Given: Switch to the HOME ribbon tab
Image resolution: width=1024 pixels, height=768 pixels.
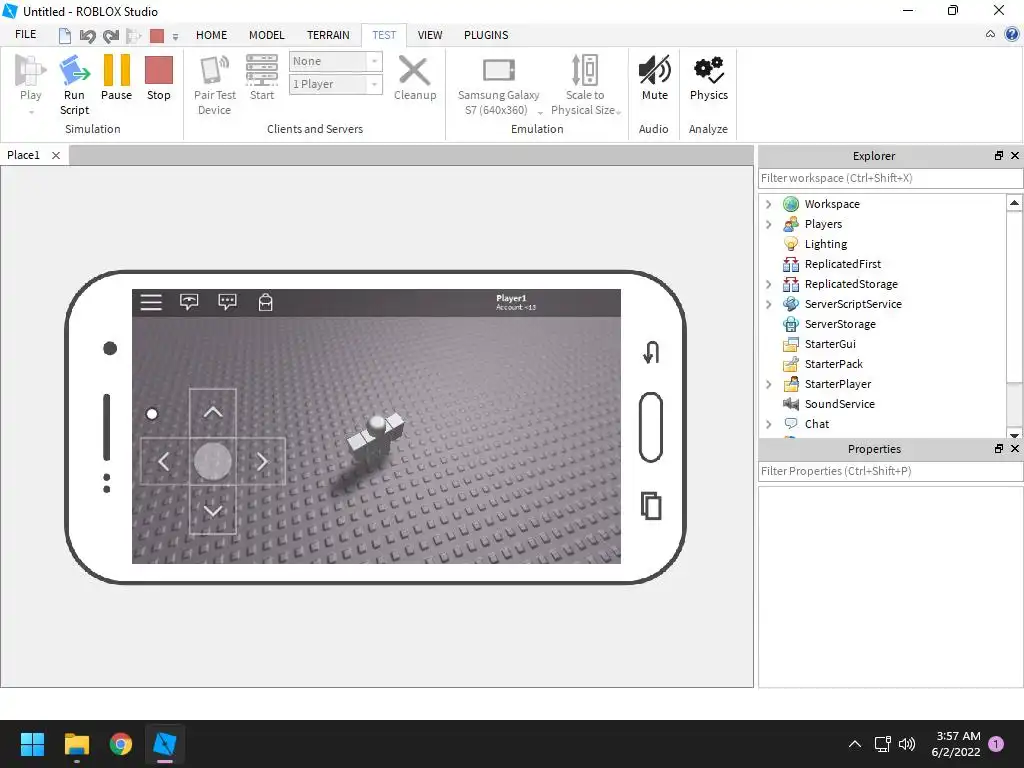Looking at the screenshot, I should point(212,35).
